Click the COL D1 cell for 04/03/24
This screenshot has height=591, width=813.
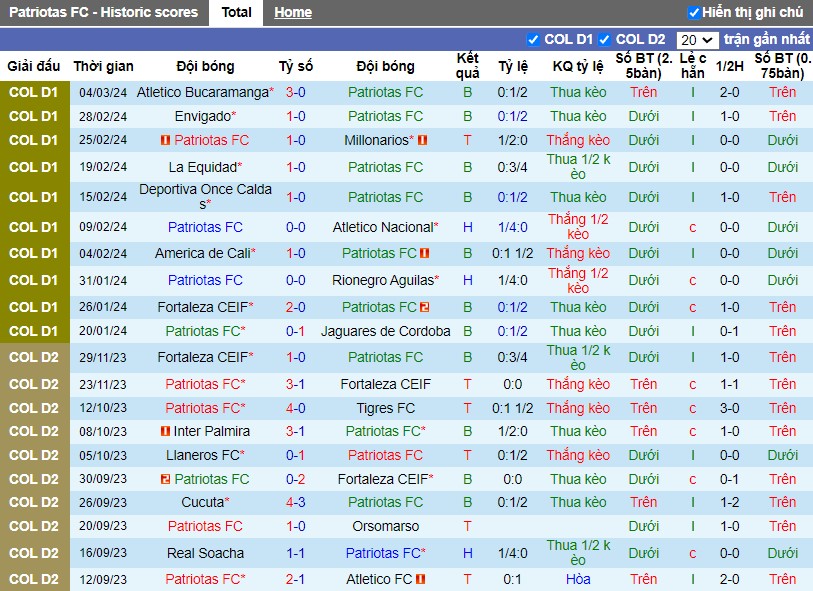[x=34, y=92]
